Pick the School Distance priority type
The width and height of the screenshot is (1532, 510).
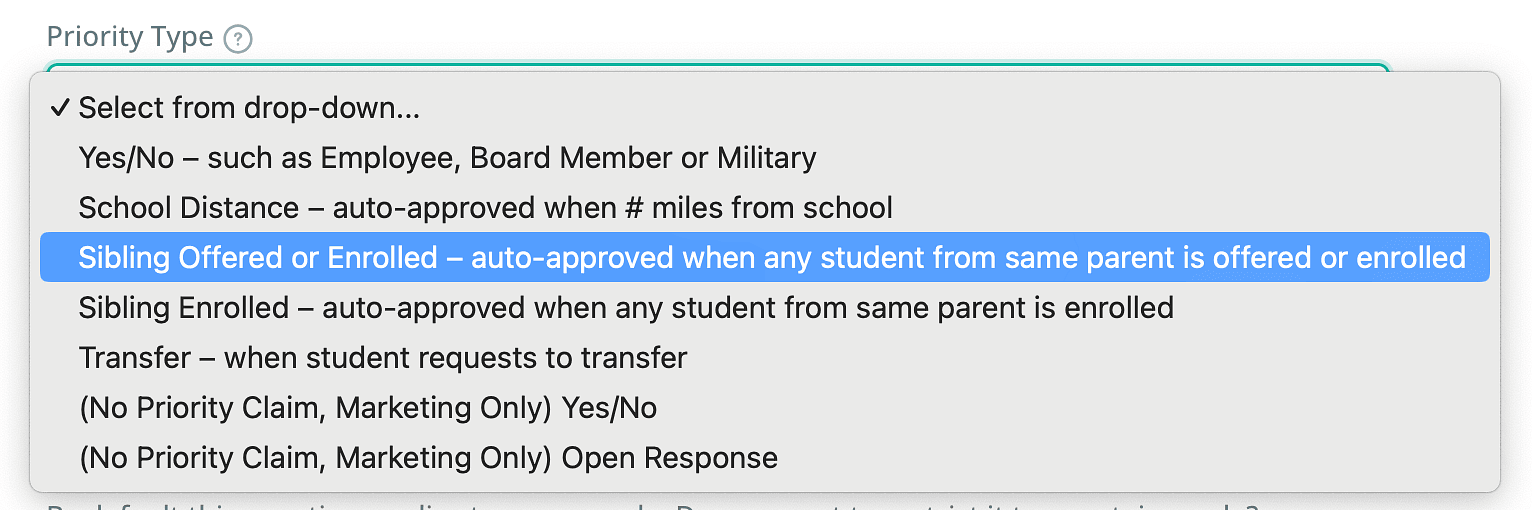485,208
